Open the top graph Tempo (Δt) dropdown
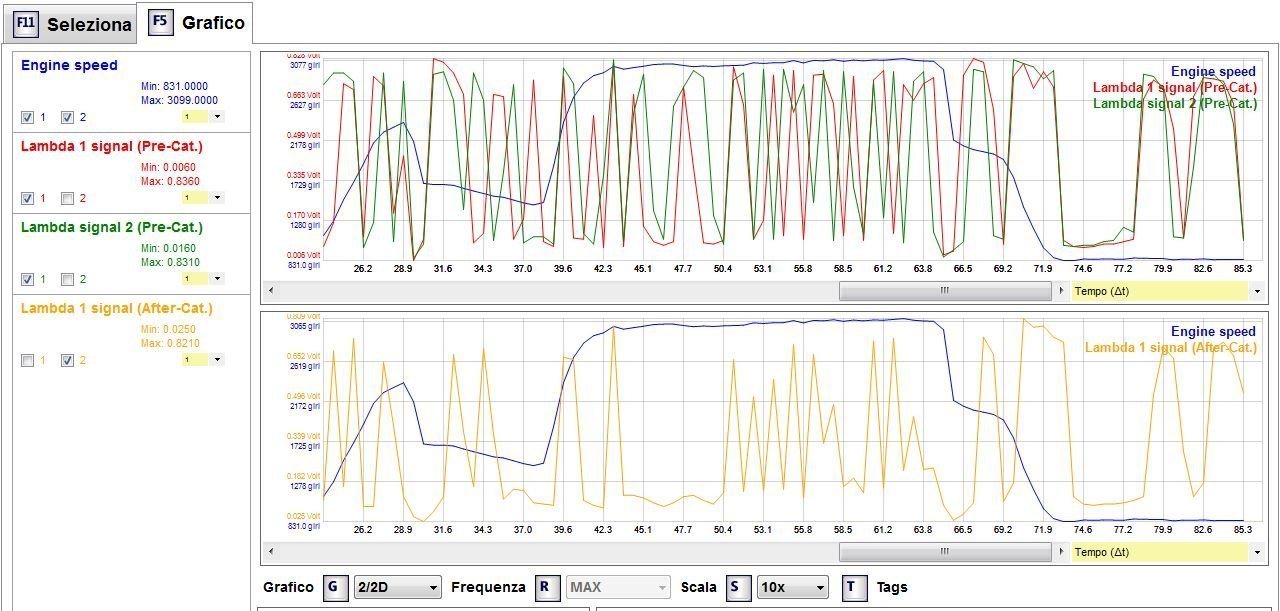Screen dimensions: 1280x611 click(x=1167, y=291)
